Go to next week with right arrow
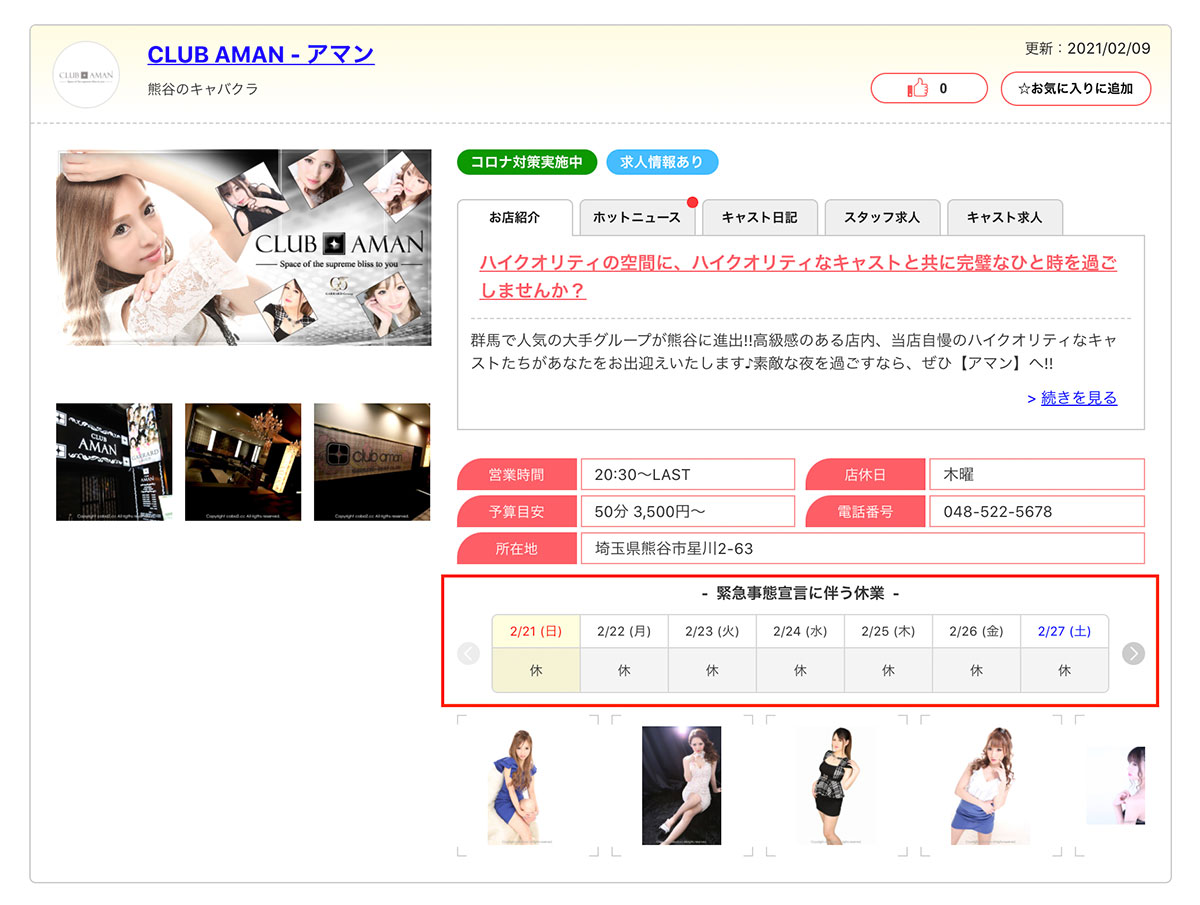This screenshot has height=905, width=1200. [x=1132, y=653]
